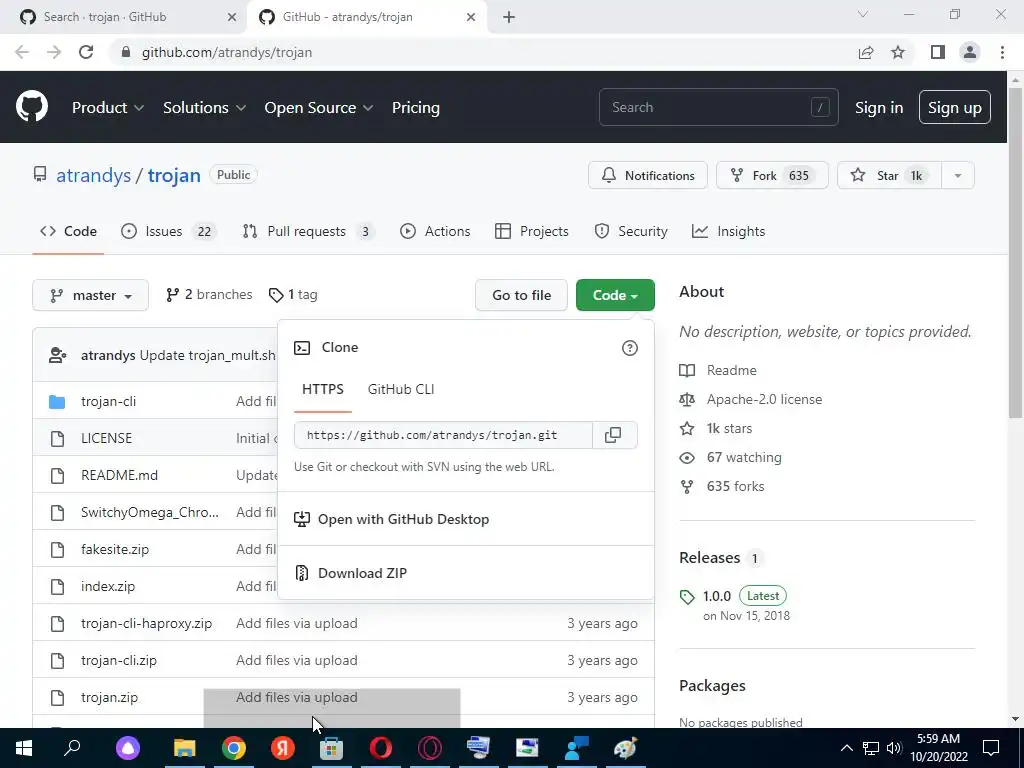
Task: Click the browser address bar URL
Action: click(x=227, y=52)
